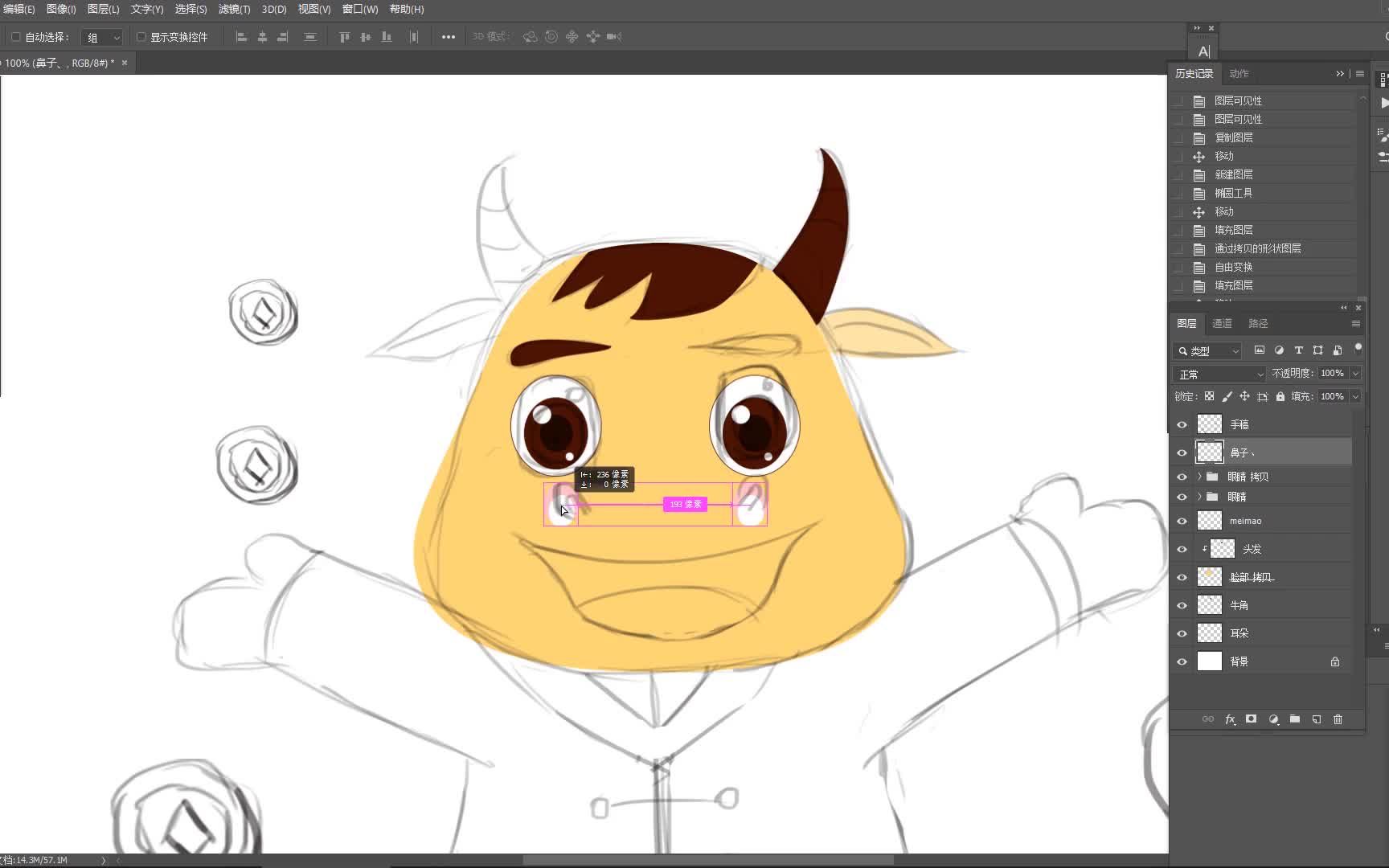
Task: Click the create new group folder icon
Action: pyautogui.click(x=1294, y=719)
